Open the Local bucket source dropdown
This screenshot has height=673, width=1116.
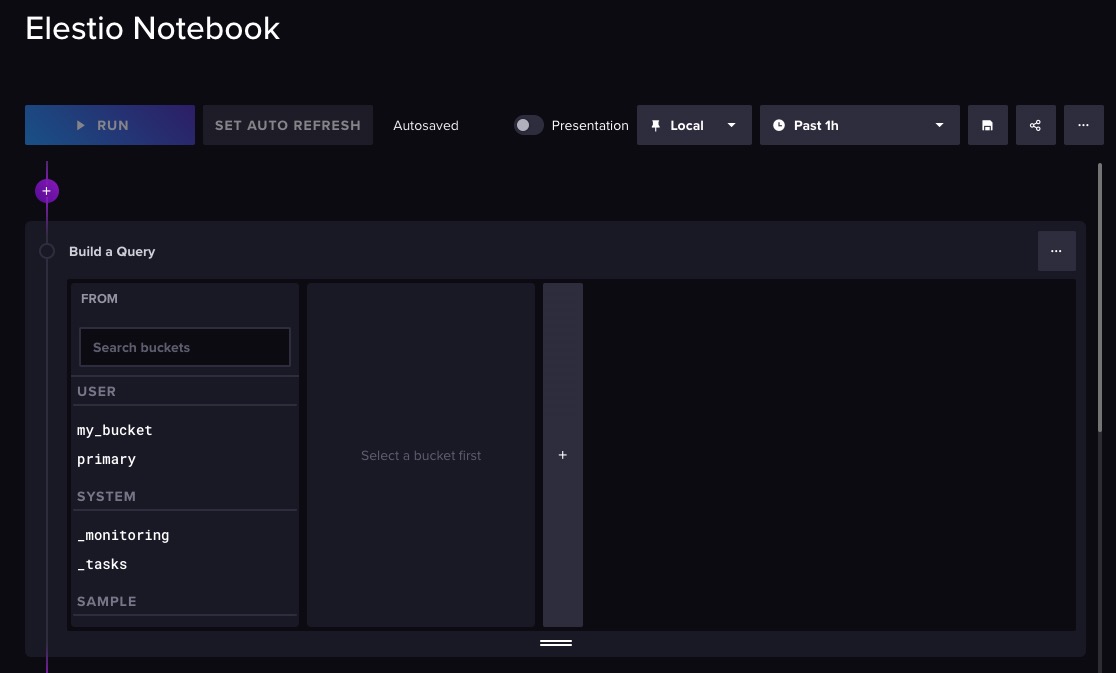pyautogui.click(x=694, y=125)
